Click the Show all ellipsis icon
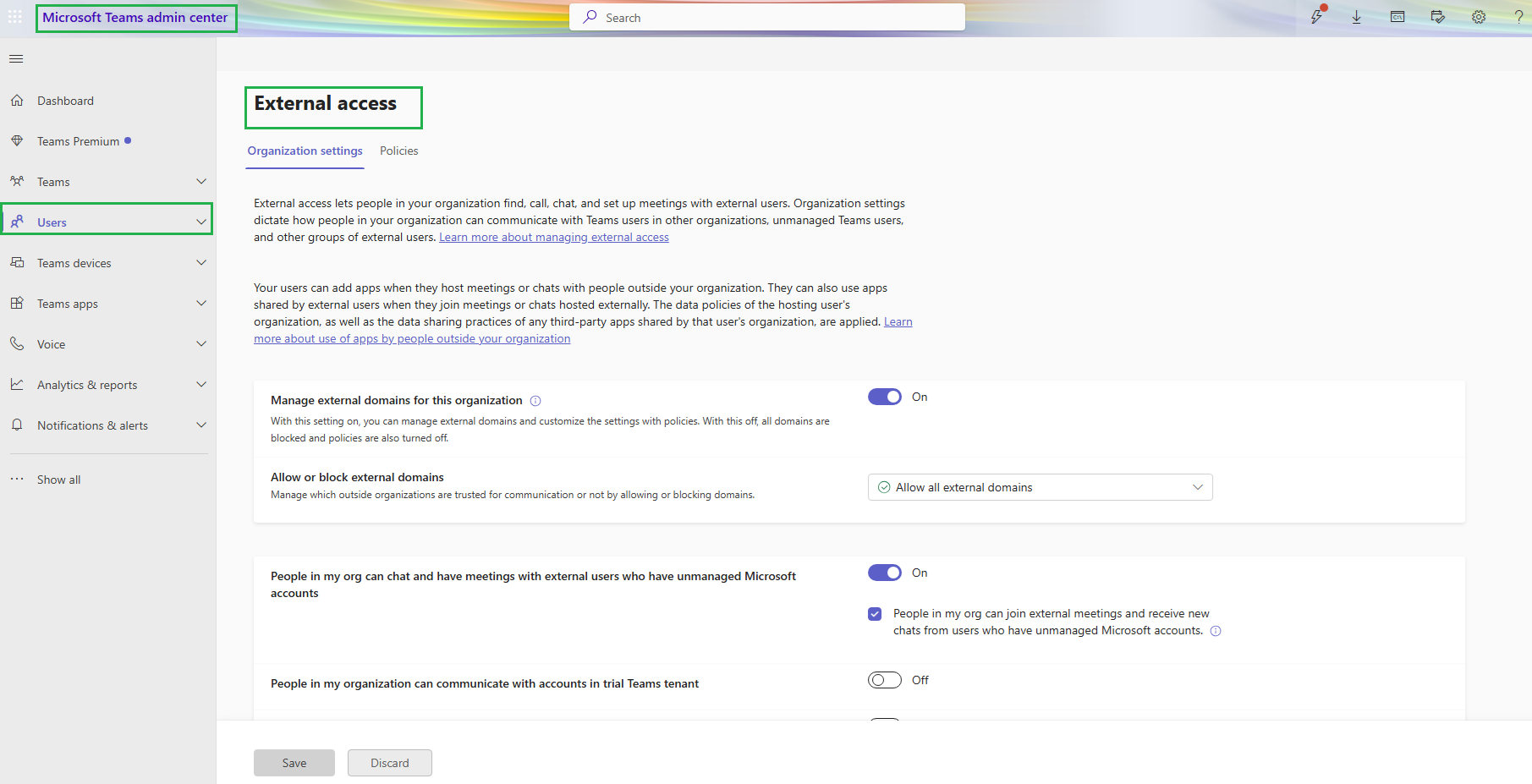 pyautogui.click(x=17, y=480)
